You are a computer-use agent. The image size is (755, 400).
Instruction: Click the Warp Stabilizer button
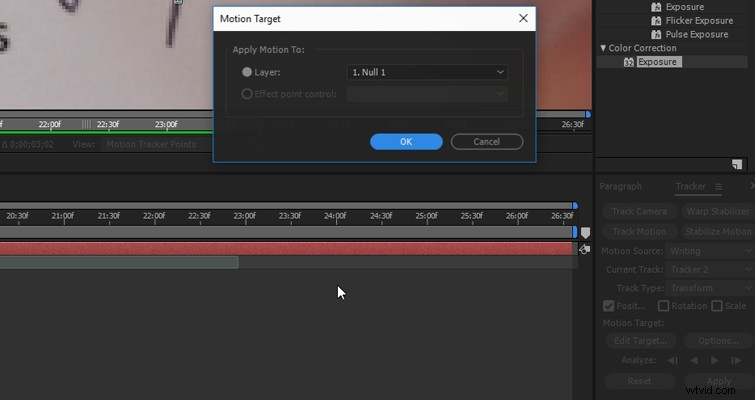click(718, 211)
